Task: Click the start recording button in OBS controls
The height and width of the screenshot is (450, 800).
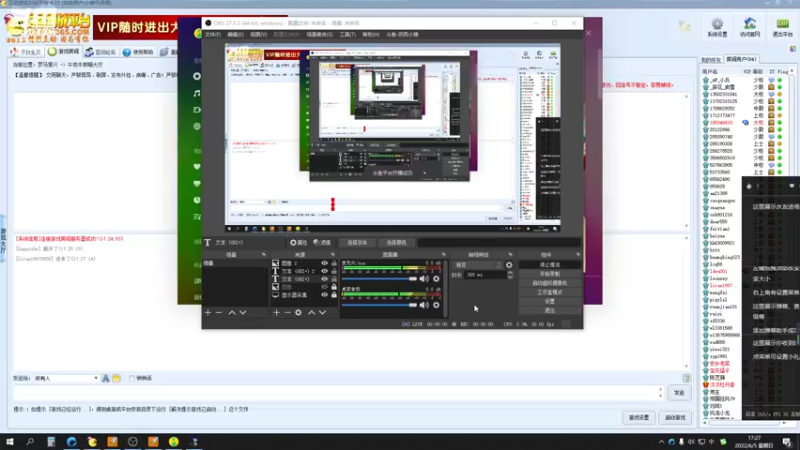Action: pos(549,274)
